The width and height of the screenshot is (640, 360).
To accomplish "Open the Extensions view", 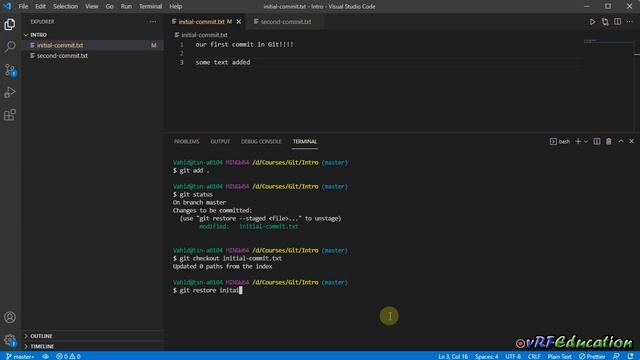I will [10, 115].
